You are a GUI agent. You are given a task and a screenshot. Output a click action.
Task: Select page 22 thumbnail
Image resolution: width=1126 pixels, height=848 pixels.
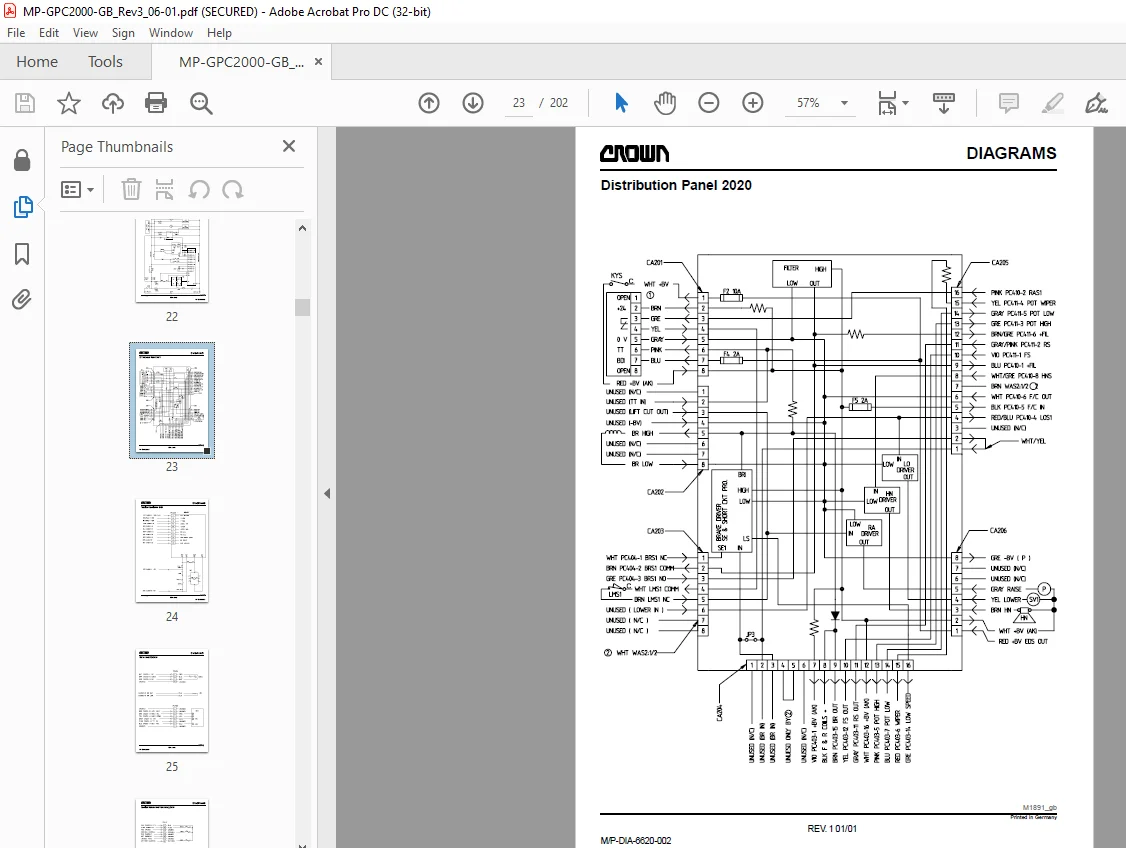tap(172, 260)
